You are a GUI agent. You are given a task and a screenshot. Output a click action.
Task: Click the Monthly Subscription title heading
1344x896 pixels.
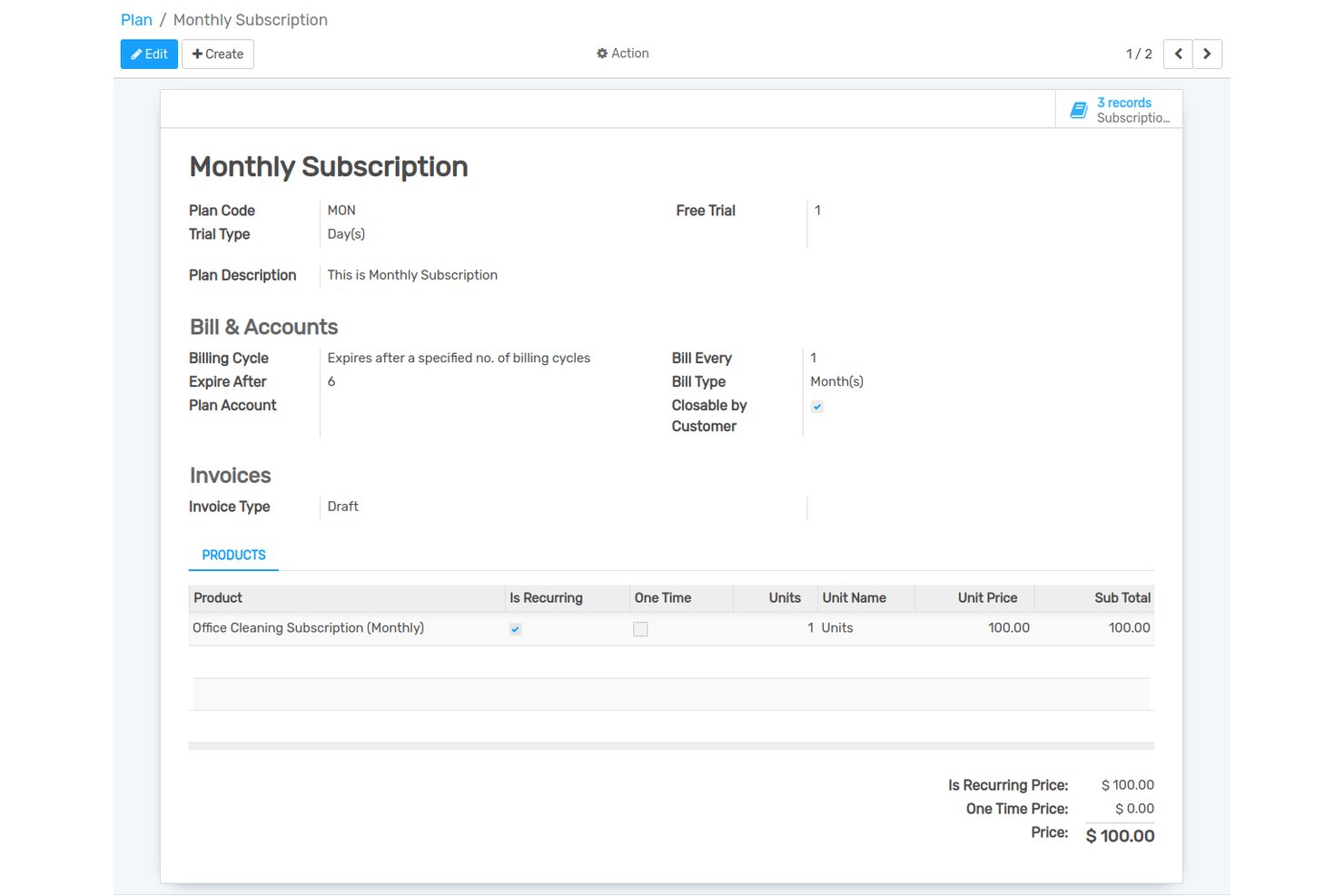(329, 167)
